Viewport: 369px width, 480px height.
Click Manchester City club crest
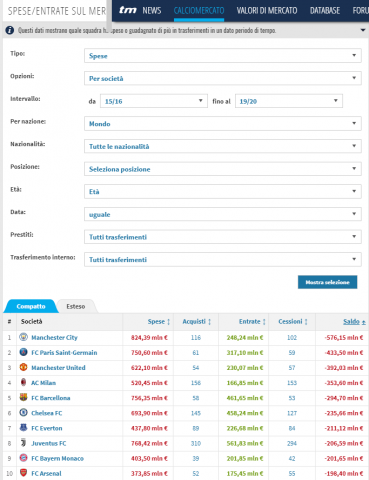pyautogui.click(x=23, y=337)
